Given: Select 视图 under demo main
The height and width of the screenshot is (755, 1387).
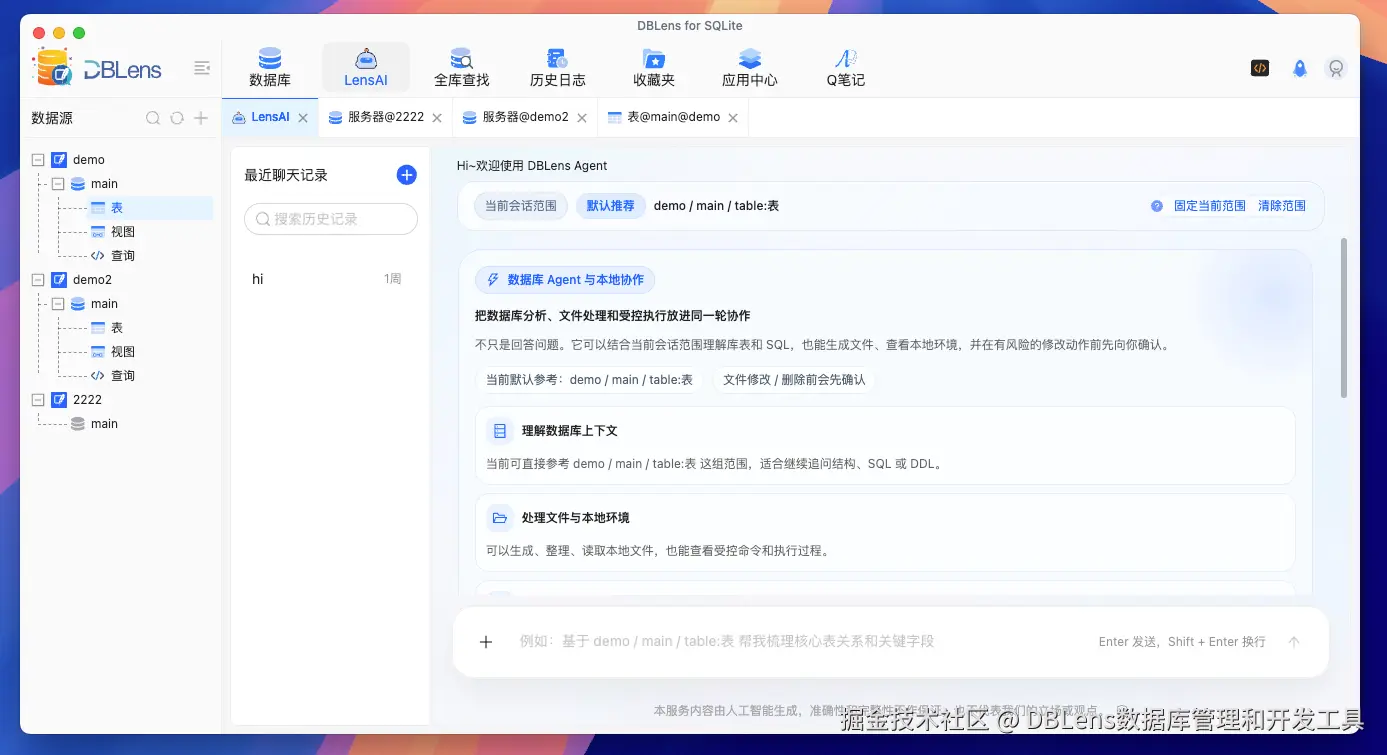Looking at the screenshot, I should [122, 232].
